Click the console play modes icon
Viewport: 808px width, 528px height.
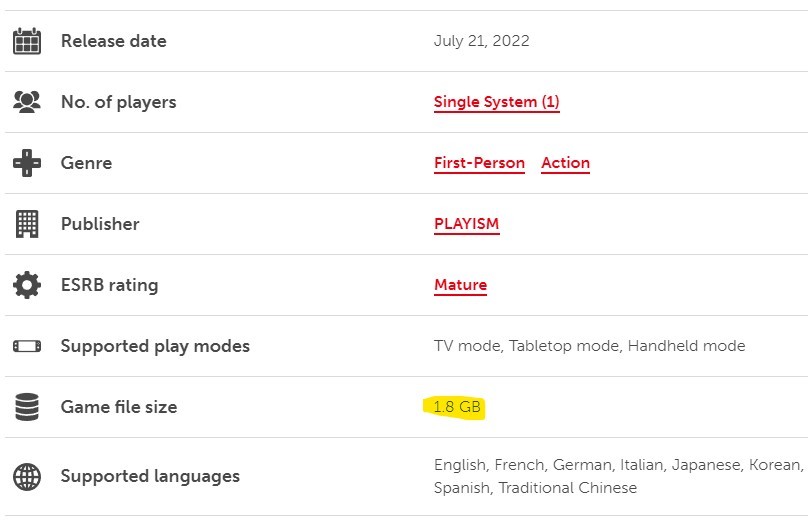click(x=27, y=346)
